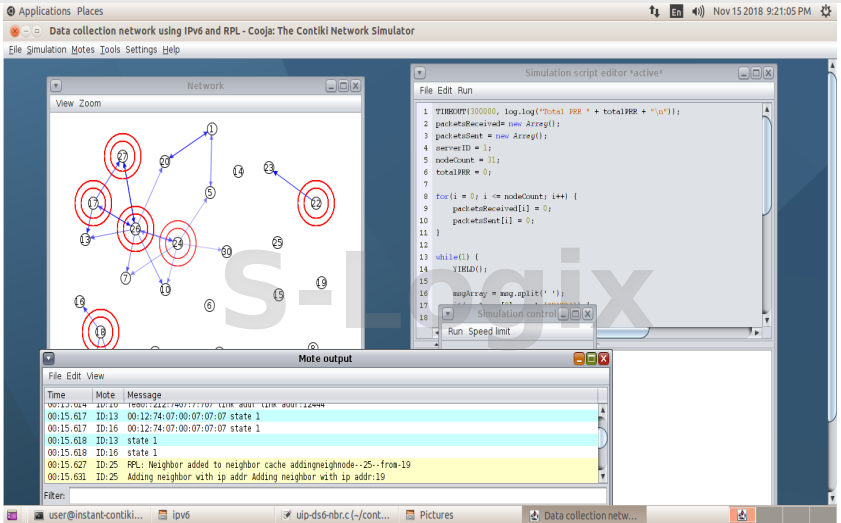The image size is (841, 523).
Task: Open File menu in Simulation script editor
Action: point(426,90)
